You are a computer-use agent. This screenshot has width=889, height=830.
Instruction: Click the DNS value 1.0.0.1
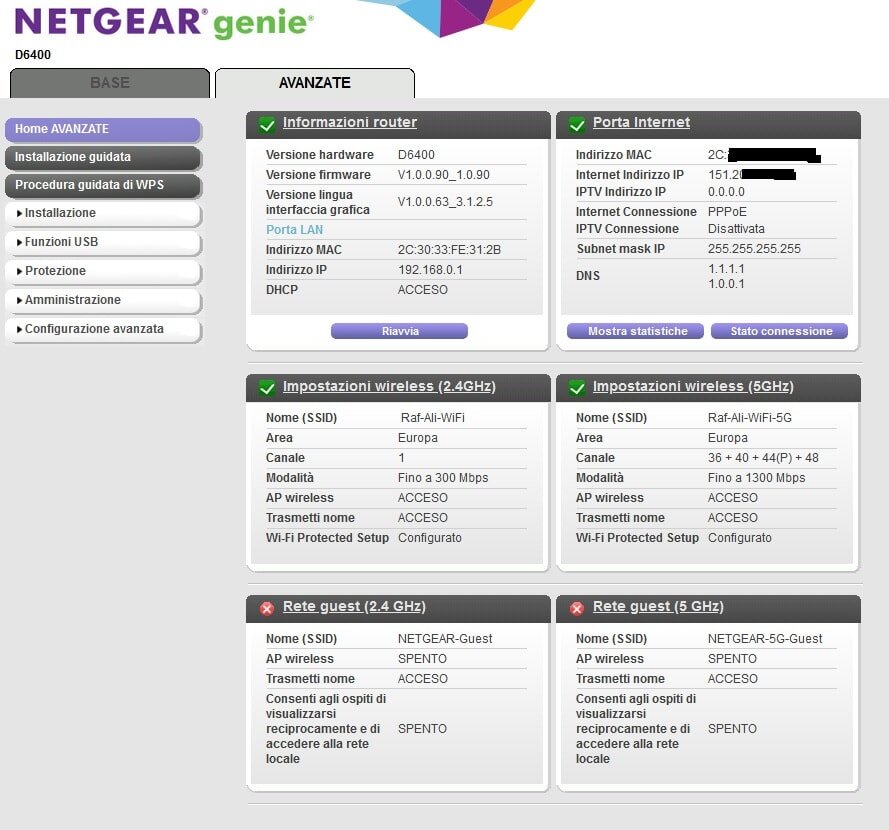point(726,283)
